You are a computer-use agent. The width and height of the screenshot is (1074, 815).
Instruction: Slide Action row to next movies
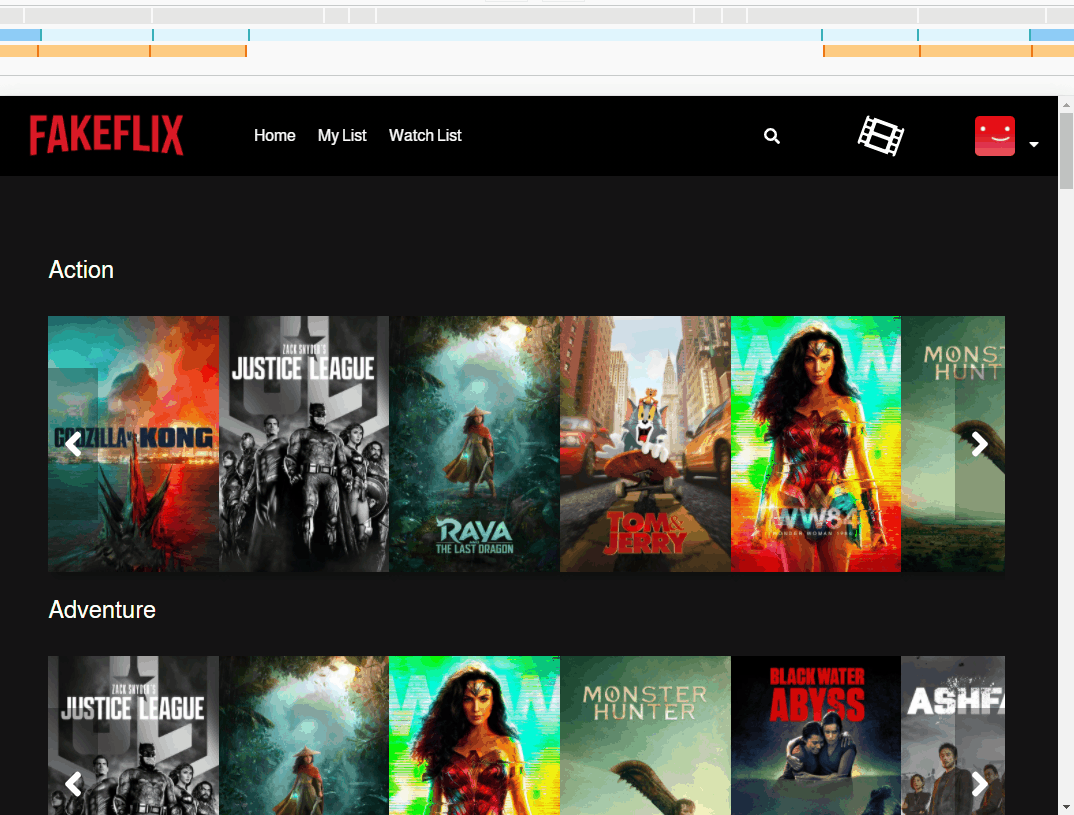(979, 444)
